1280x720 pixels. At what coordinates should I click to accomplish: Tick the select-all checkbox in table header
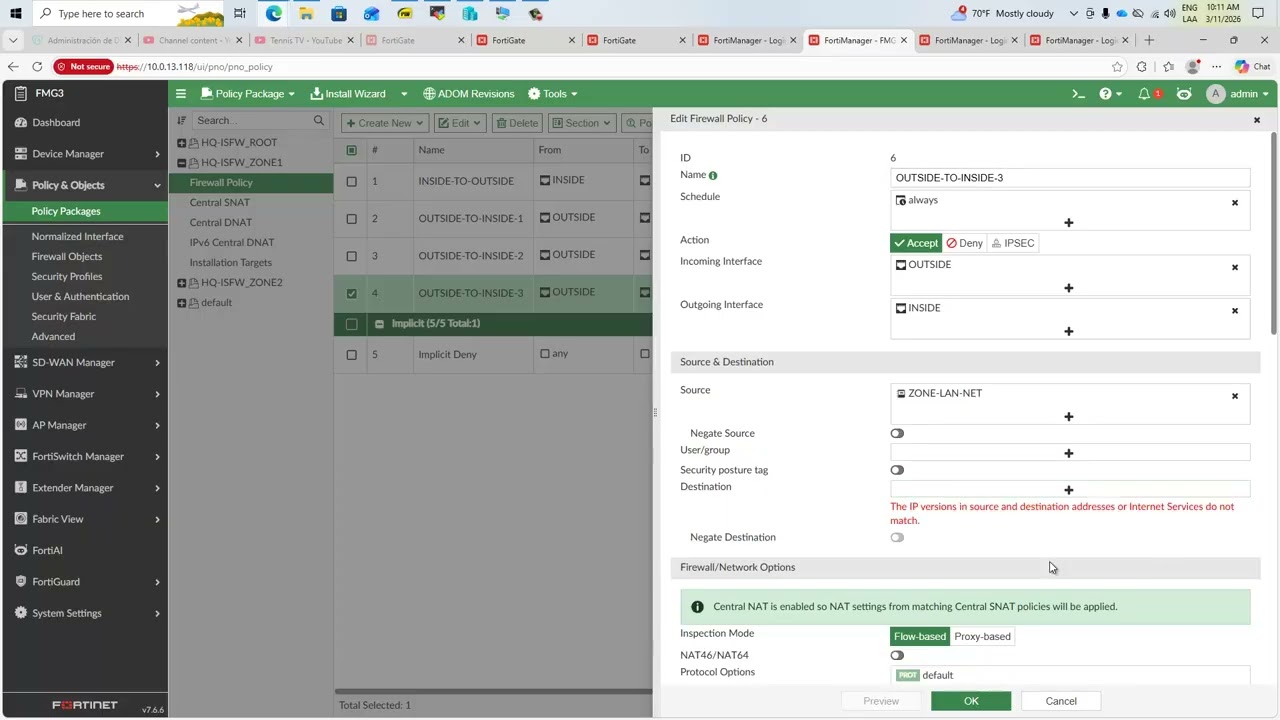pos(351,151)
